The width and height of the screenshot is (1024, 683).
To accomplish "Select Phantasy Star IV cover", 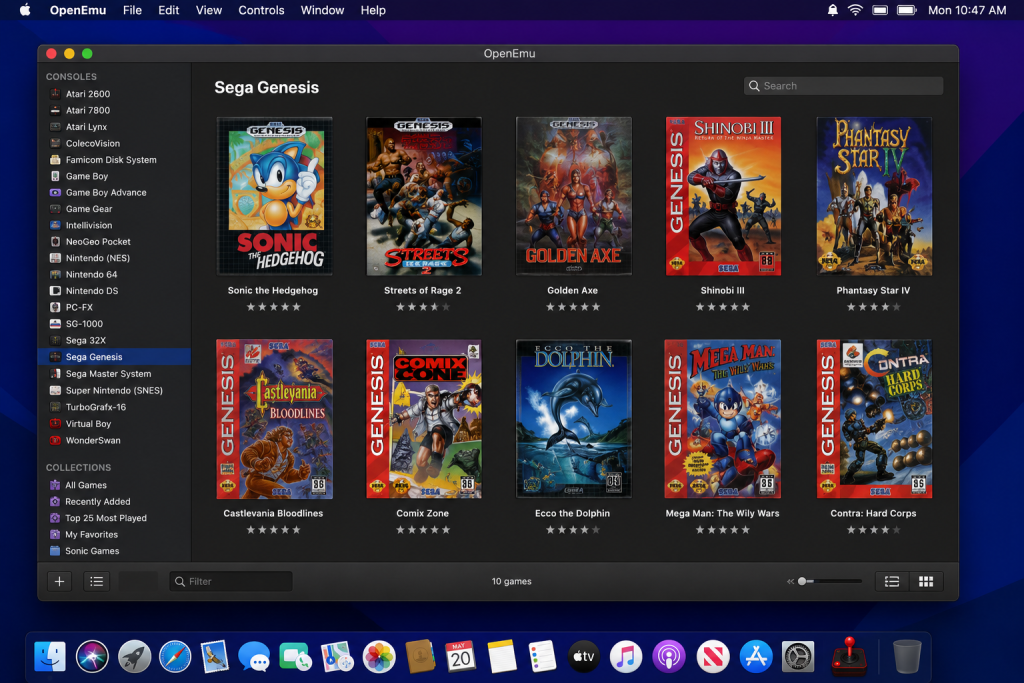I will pyautogui.click(x=874, y=196).
